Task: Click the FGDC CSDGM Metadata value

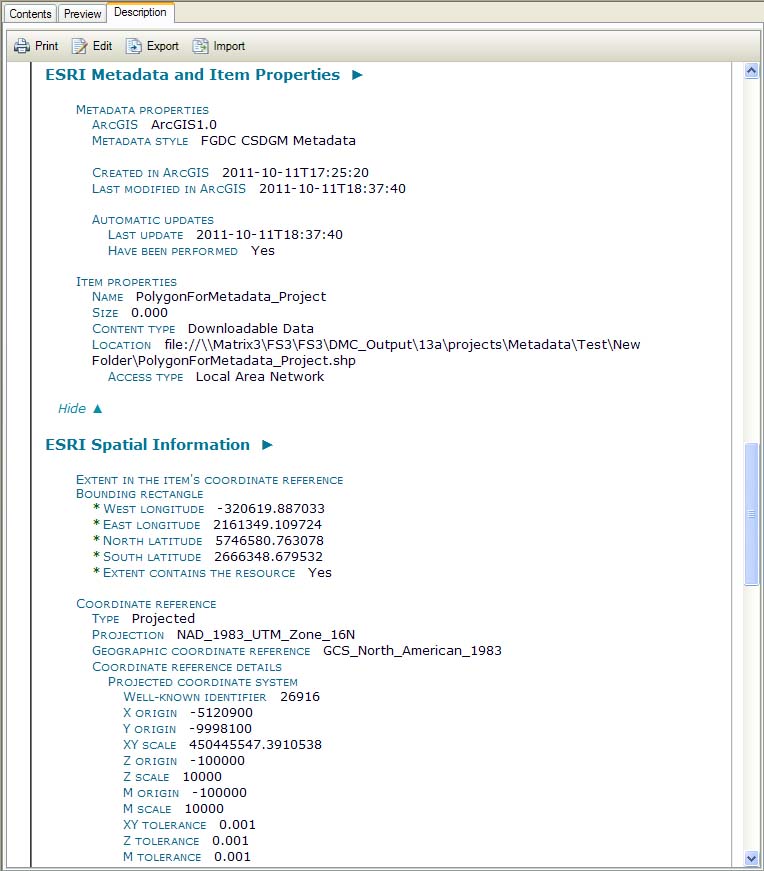Action: pyautogui.click(x=278, y=141)
